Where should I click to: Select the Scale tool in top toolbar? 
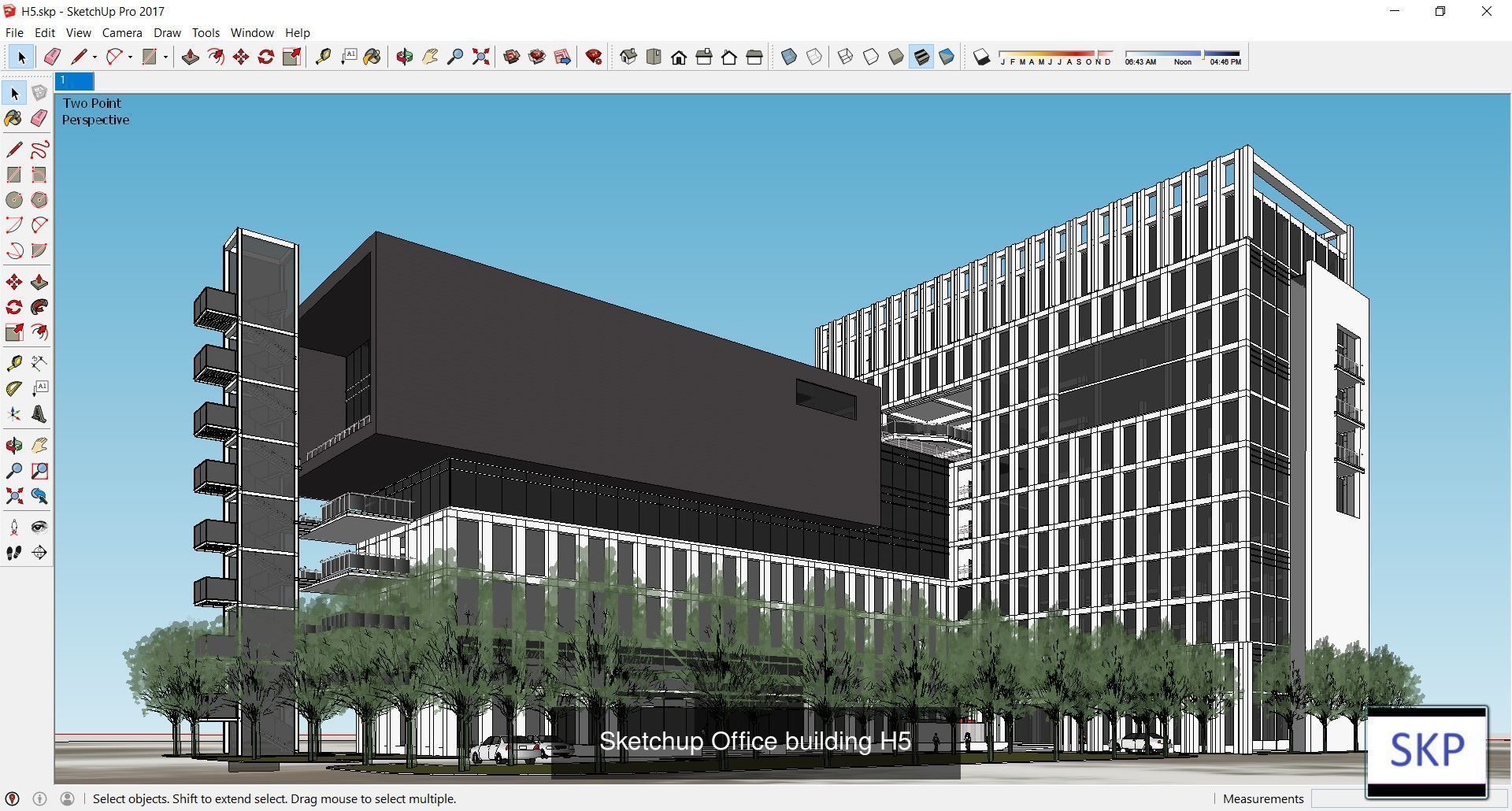point(291,57)
